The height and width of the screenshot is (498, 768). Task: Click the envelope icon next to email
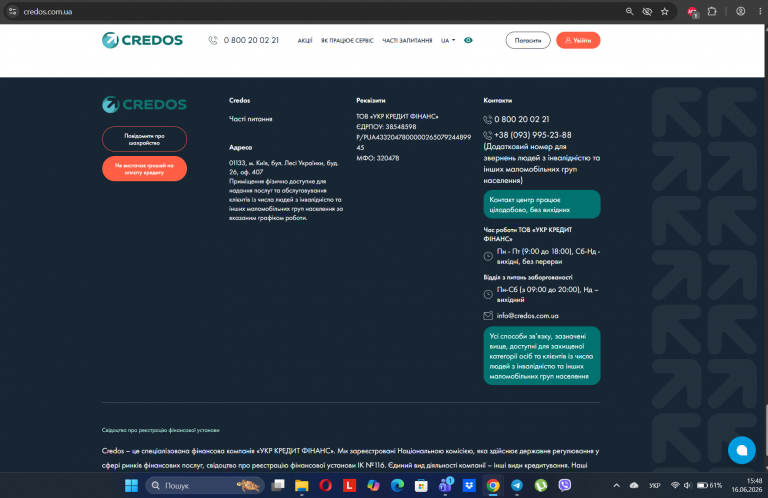coord(488,316)
